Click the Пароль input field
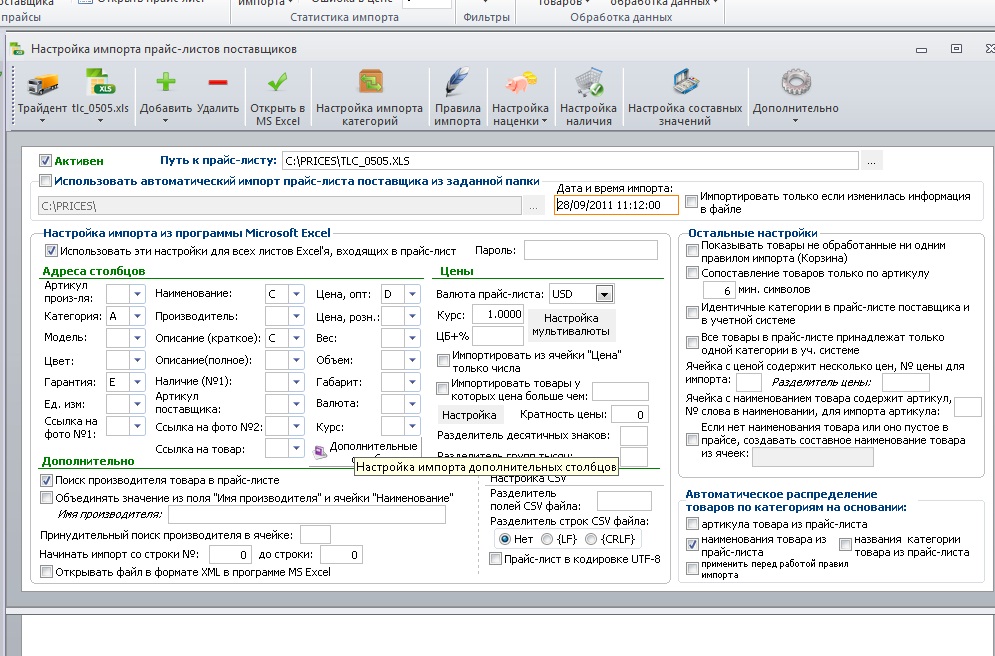 tap(591, 251)
